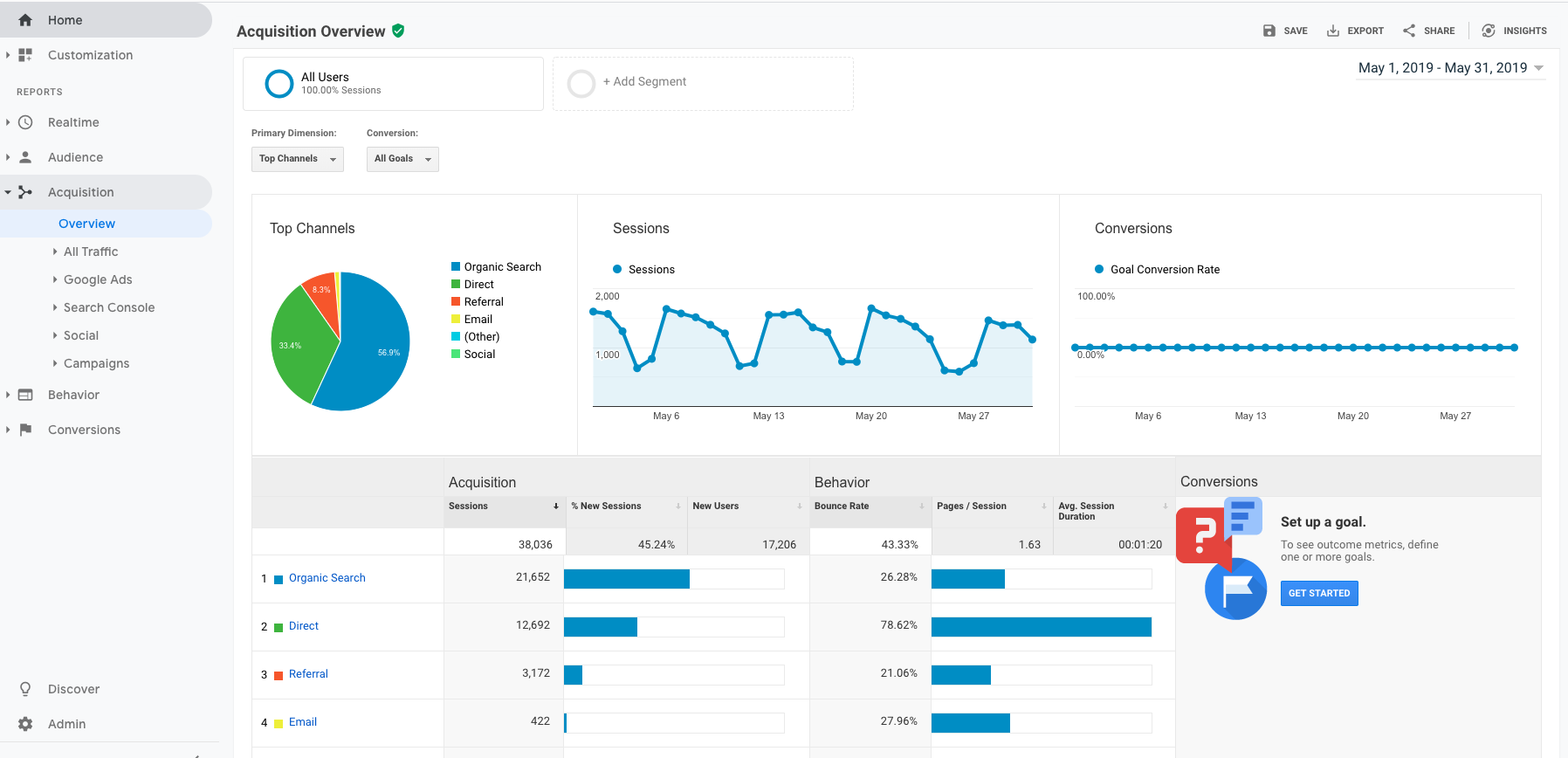Viewport: 1568px width, 758px height.
Task: Open the Realtime clock icon
Action: pos(25,122)
